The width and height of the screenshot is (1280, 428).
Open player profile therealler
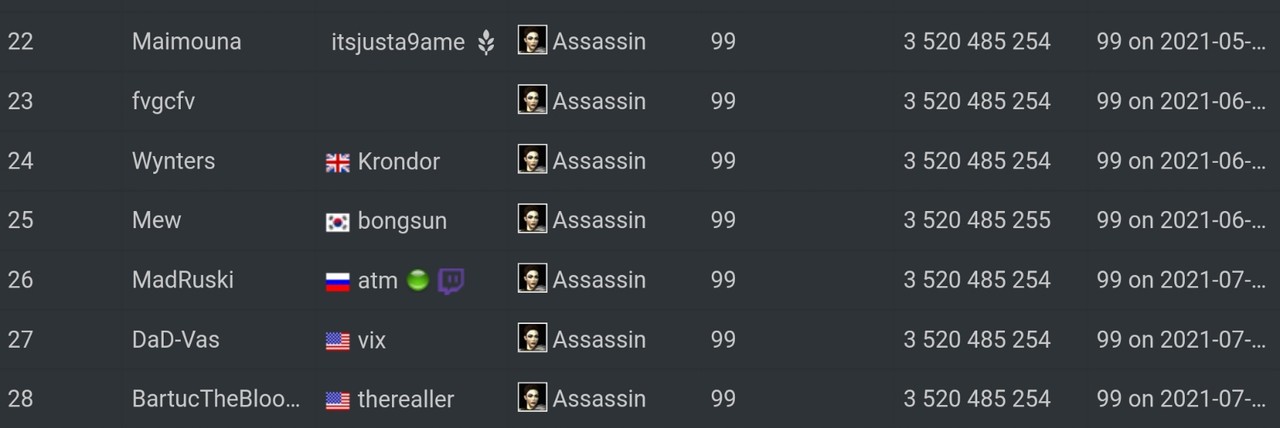click(x=406, y=400)
